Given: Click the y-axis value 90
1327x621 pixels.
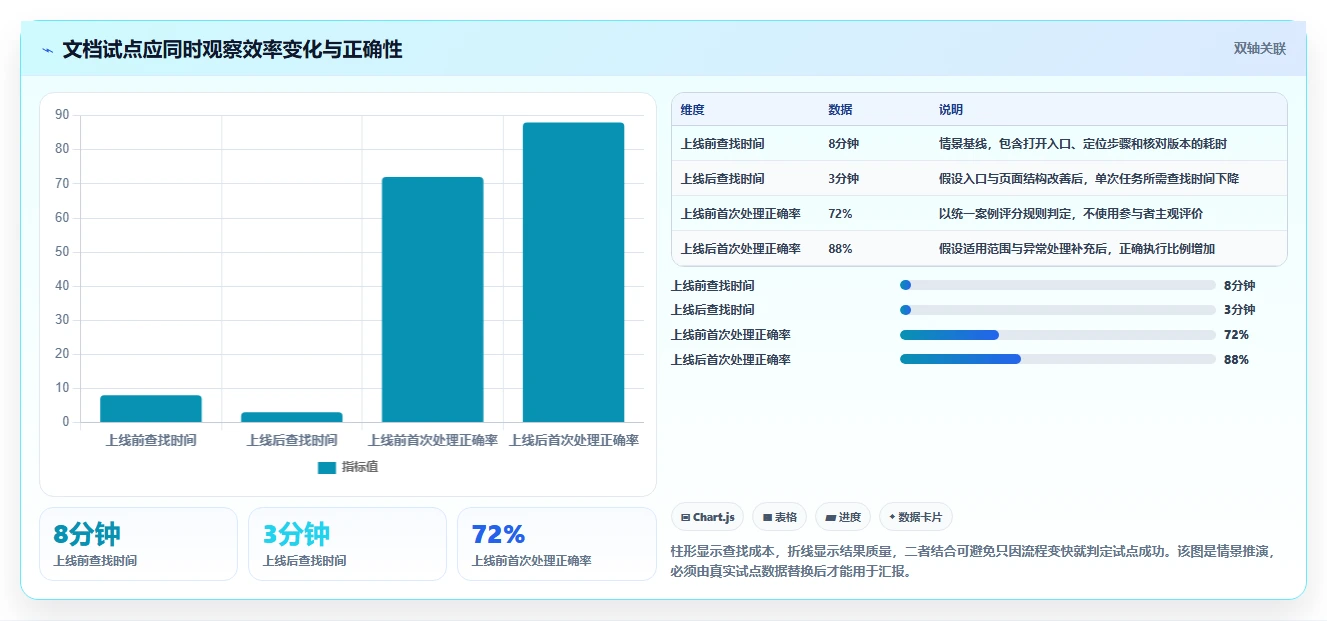Looking at the screenshot, I should pyautogui.click(x=62, y=115).
